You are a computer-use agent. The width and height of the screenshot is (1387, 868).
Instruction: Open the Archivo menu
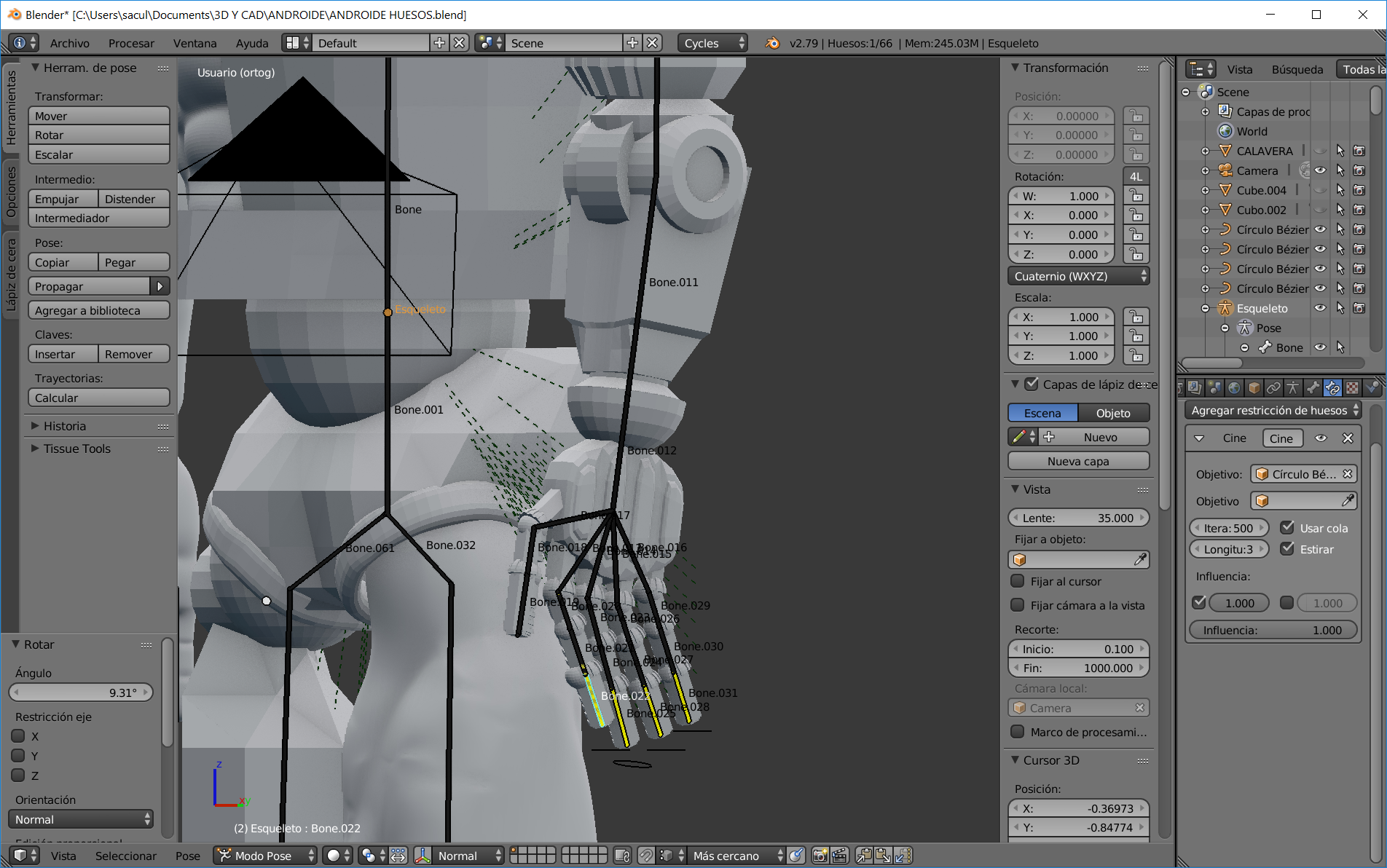click(x=69, y=43)
